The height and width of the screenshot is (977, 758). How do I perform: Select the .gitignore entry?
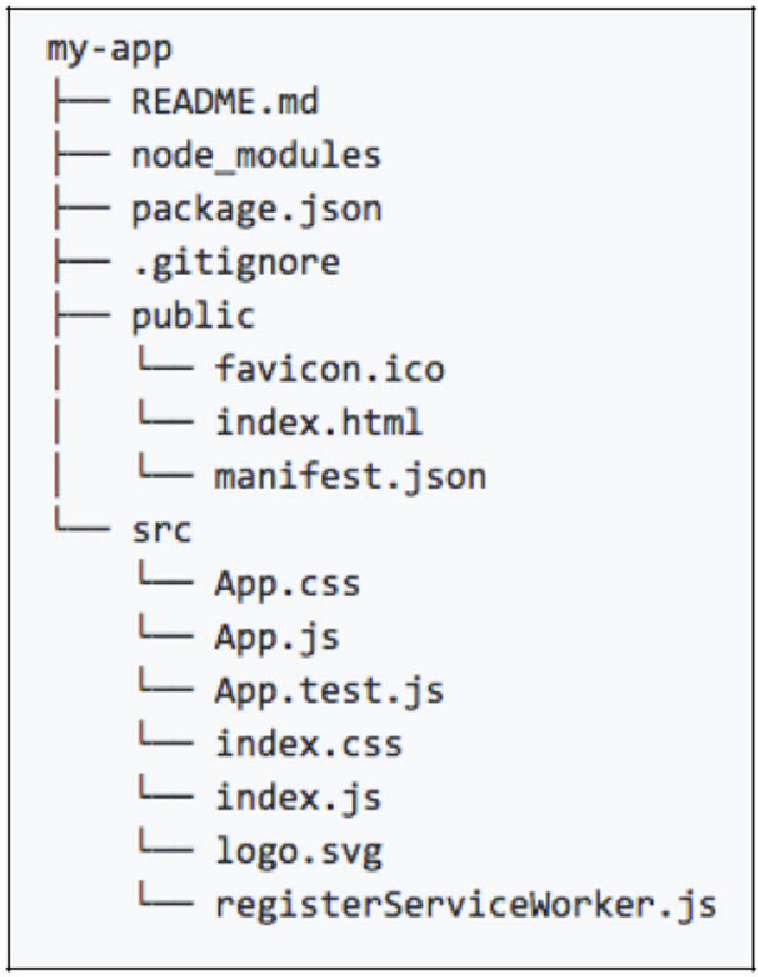[x=235, y=264]
